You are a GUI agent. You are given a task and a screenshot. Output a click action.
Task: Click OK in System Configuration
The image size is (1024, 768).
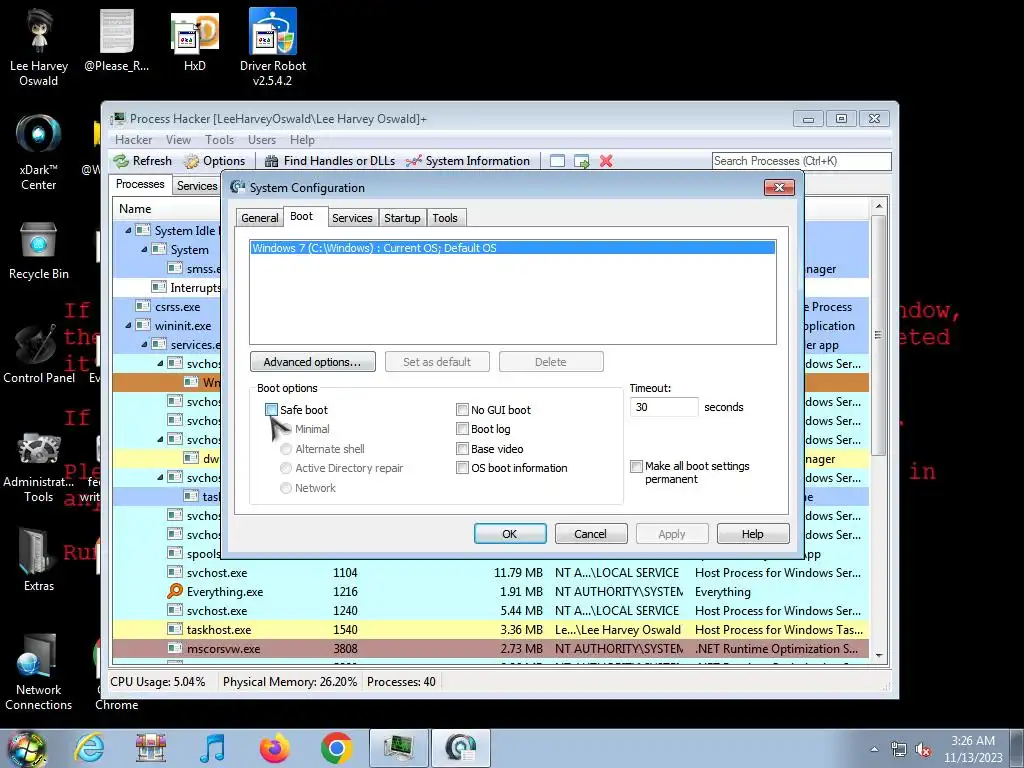coord(510,534)
